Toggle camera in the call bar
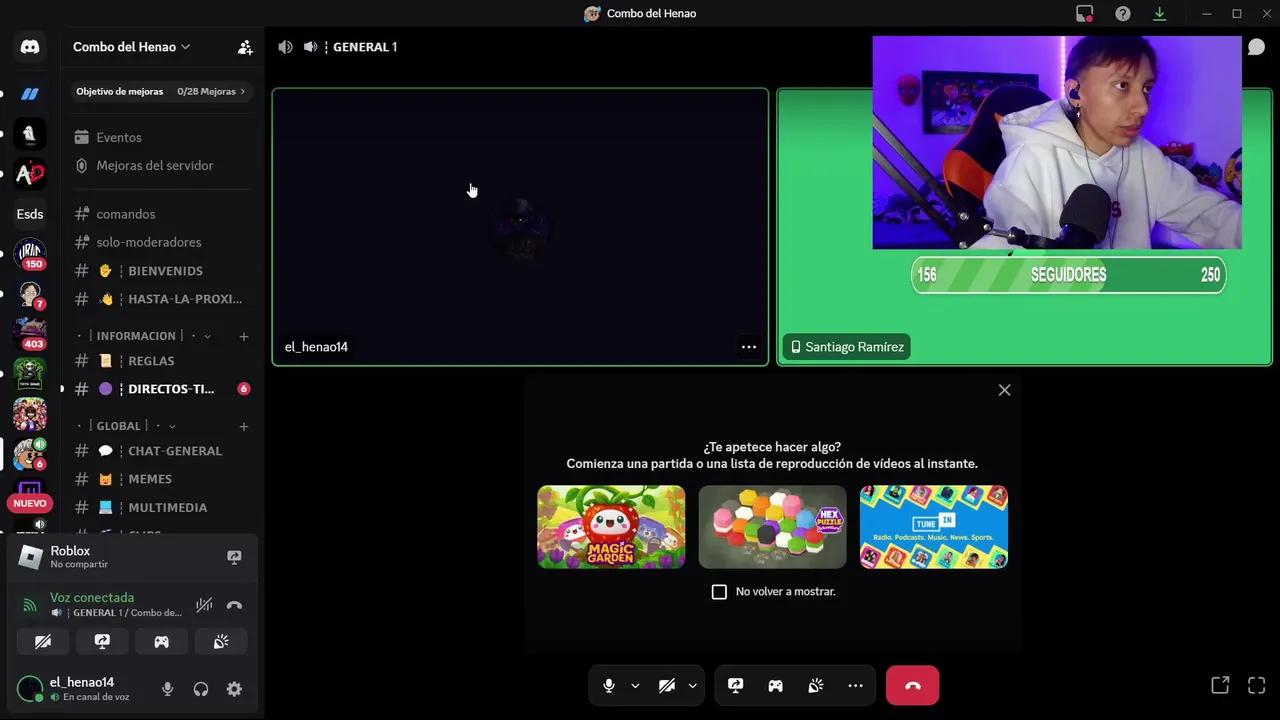The width and height of the screenshot is (1280, 720). (x=666, y=686)
